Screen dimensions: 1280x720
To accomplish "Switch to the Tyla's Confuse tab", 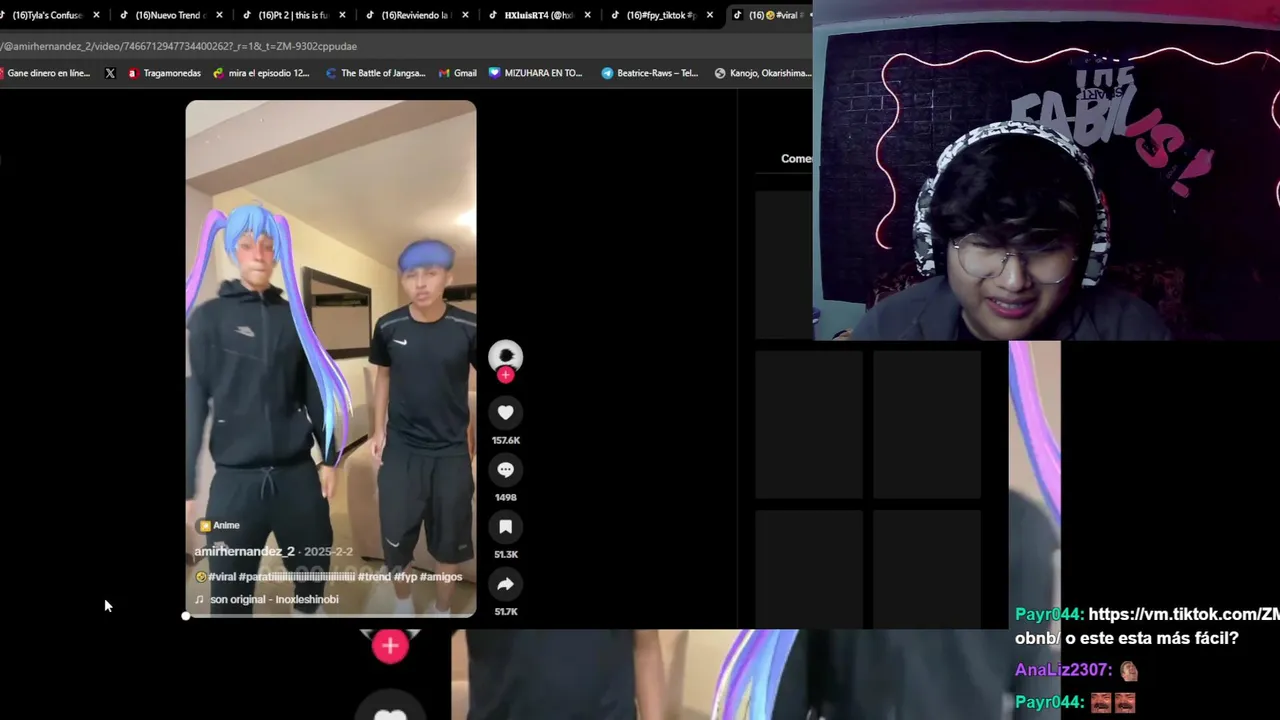I will 40,15.
